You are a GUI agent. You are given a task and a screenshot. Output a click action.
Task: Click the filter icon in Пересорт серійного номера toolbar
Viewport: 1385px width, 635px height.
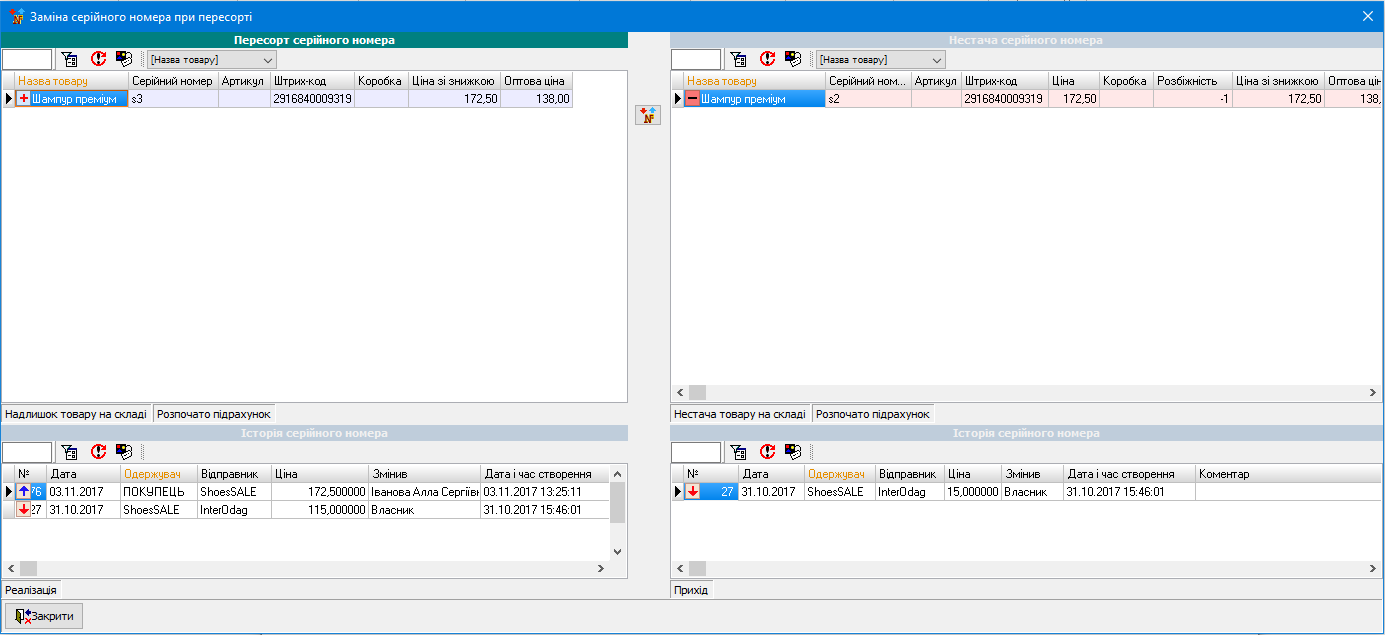point(69,59)
